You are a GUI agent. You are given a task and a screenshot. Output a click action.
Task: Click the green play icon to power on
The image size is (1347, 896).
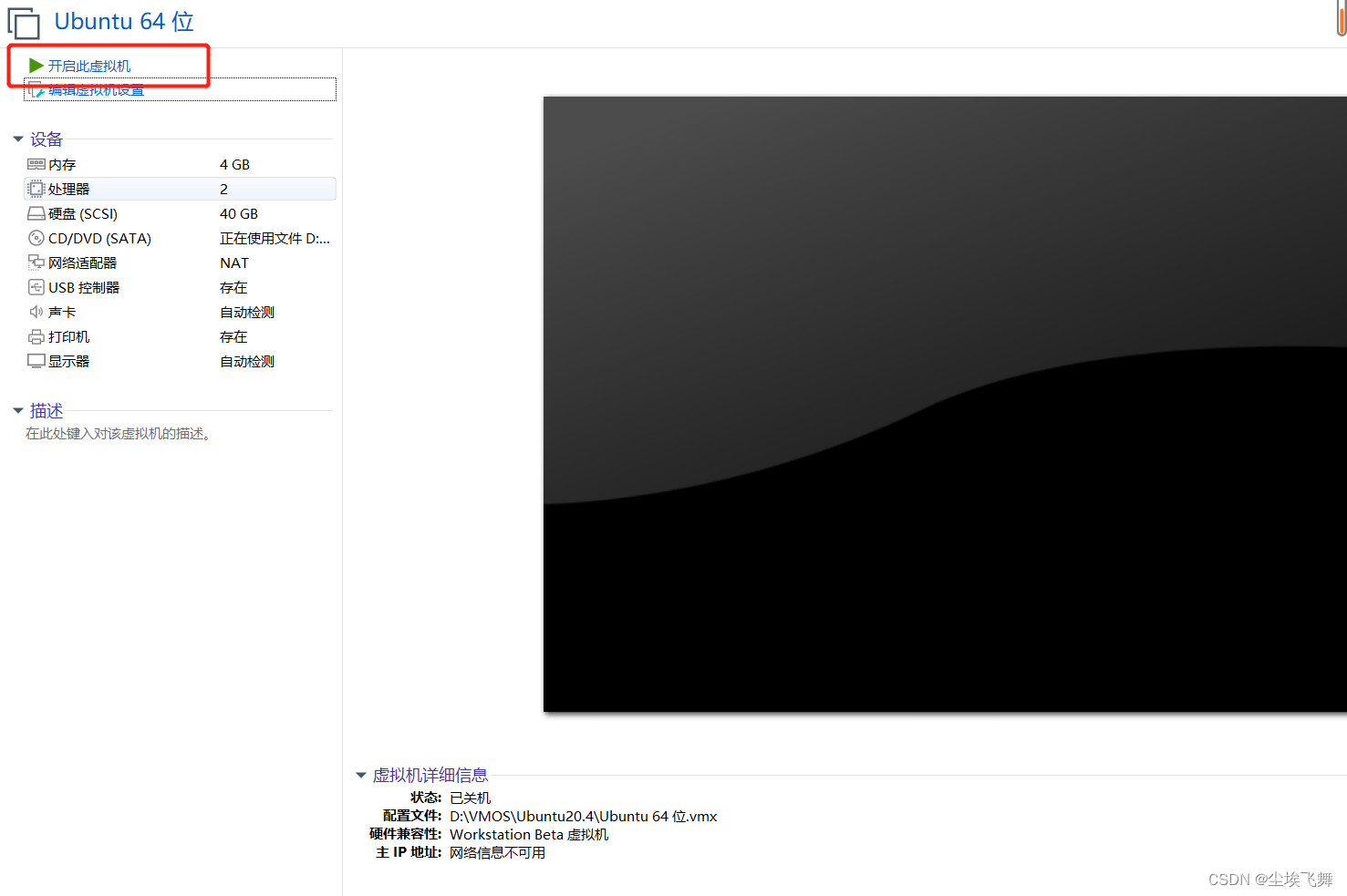click(36, 66)
